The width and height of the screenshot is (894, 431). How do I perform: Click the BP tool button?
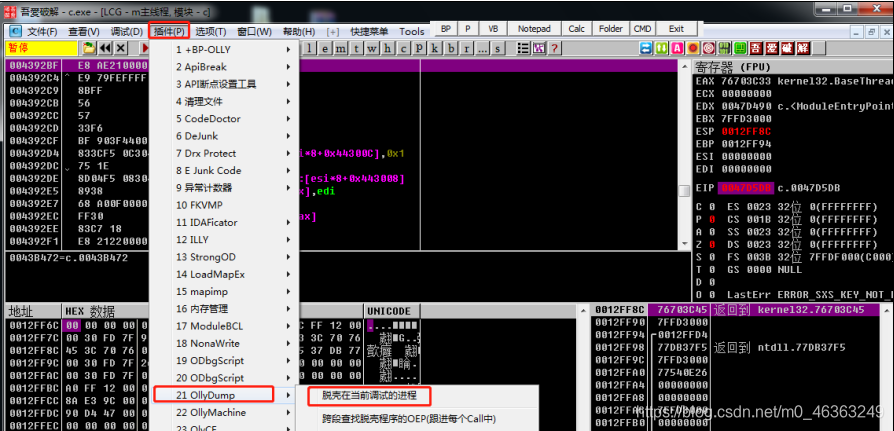click(x=445, y=29)
